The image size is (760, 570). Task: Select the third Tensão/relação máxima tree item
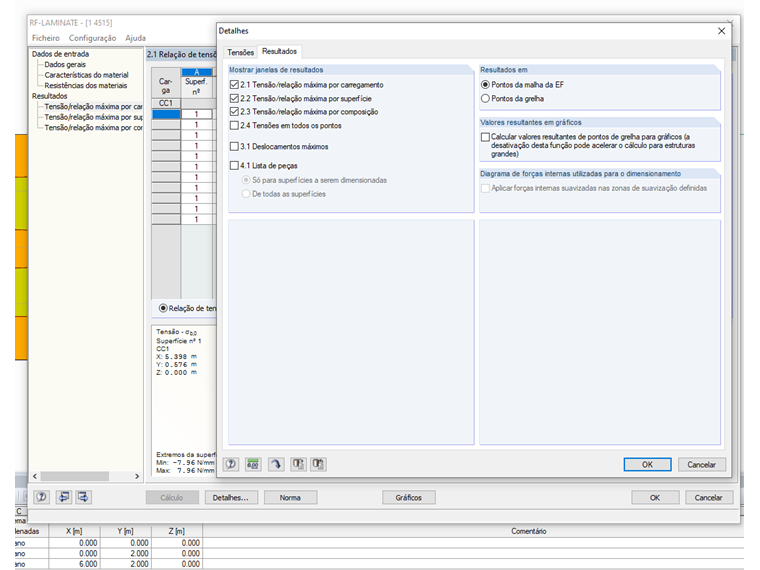click(94, 128)
